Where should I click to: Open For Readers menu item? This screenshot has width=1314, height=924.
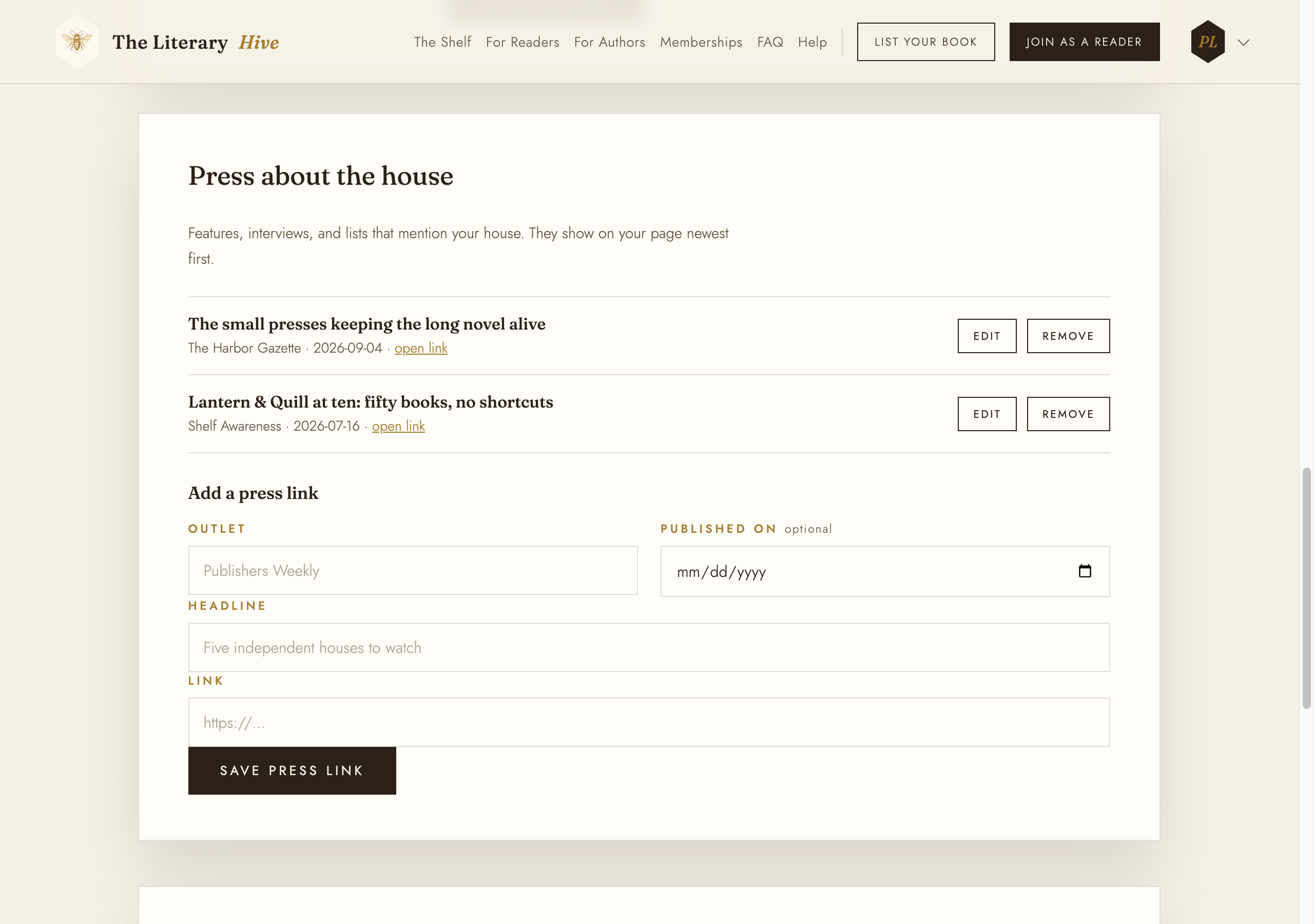(523, 42)
